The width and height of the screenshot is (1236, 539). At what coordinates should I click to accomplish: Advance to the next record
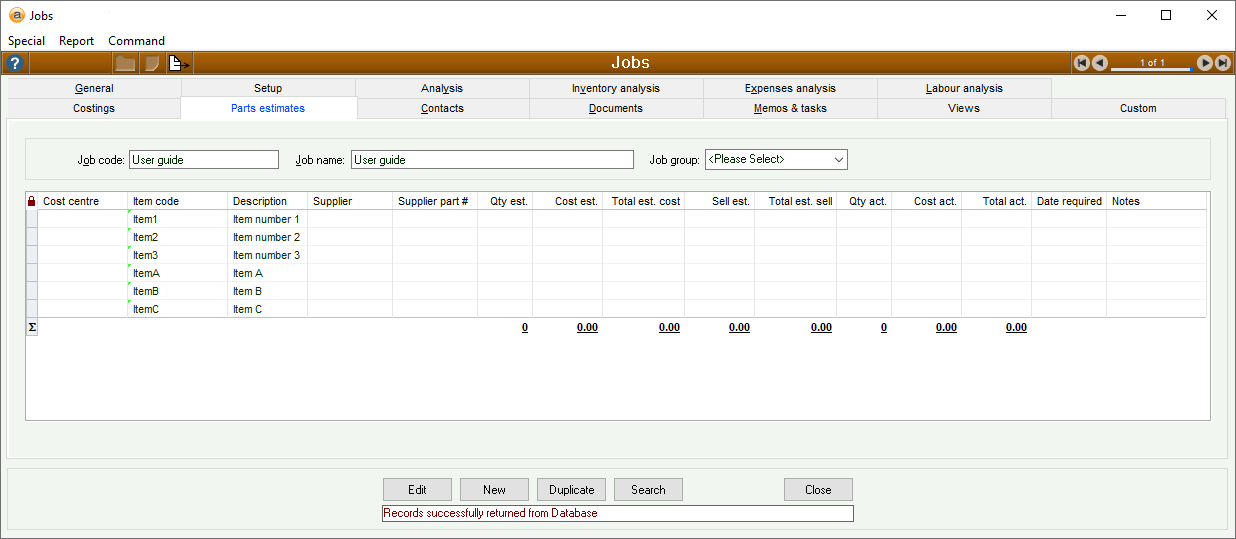tap(1205, 63)
